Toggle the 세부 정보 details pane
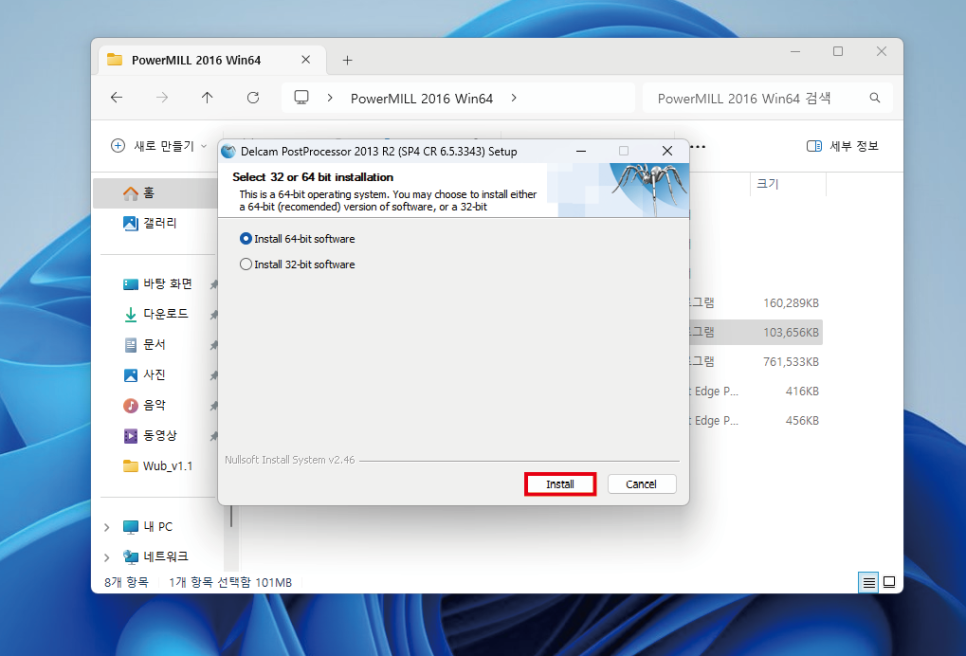The width and height of the screenshot is (966, 656). [x=842, y=146]
